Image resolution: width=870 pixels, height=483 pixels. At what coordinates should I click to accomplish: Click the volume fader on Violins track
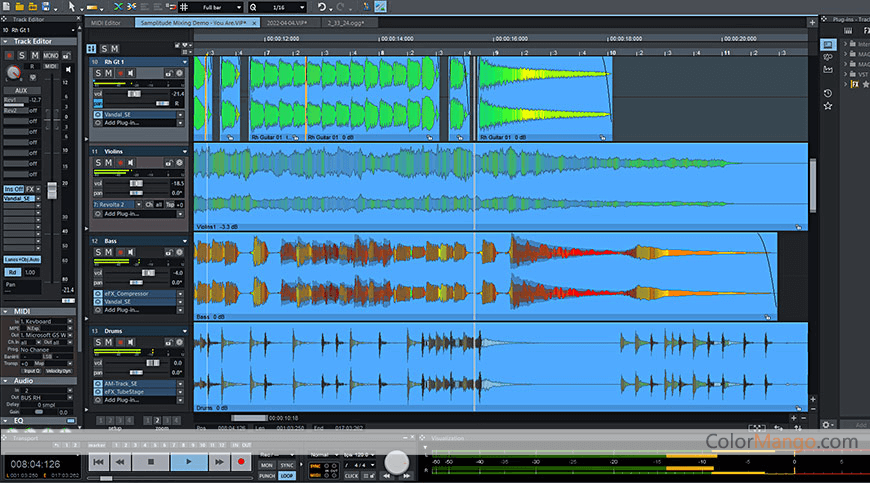pos(137,183)
